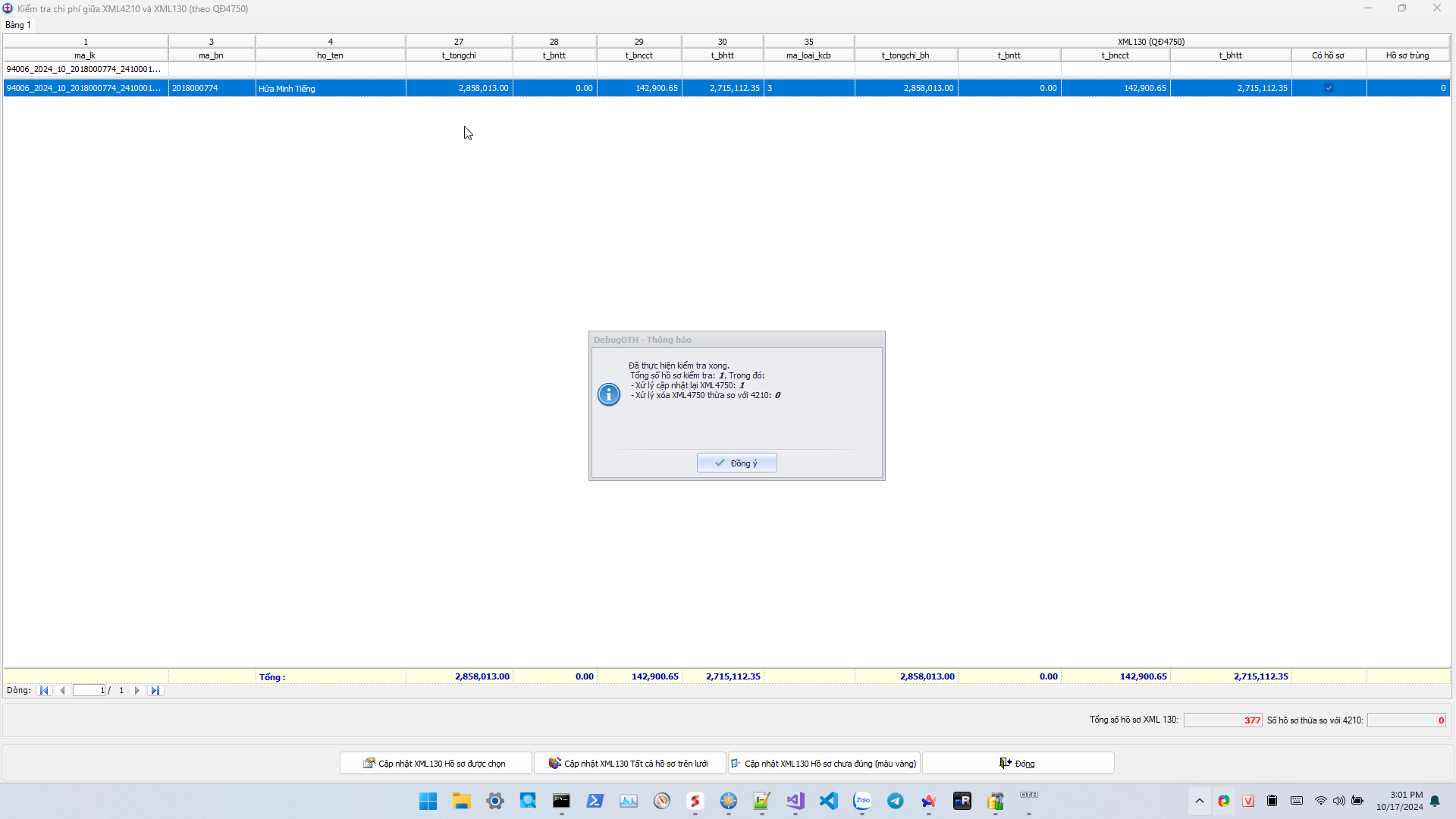The height and width of the screenshot is (819, 1456).
Task: Expand the system tray hidden icons chevron
Action: coord(1200,801)
